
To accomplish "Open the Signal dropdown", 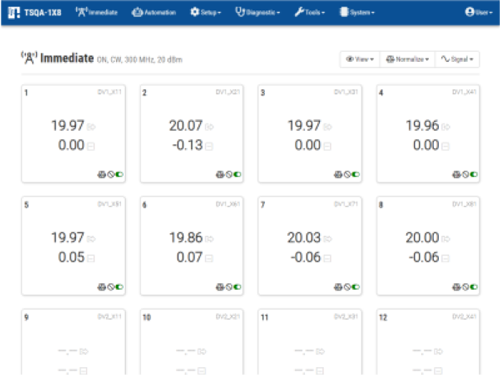I will click(x=457, y=59).
